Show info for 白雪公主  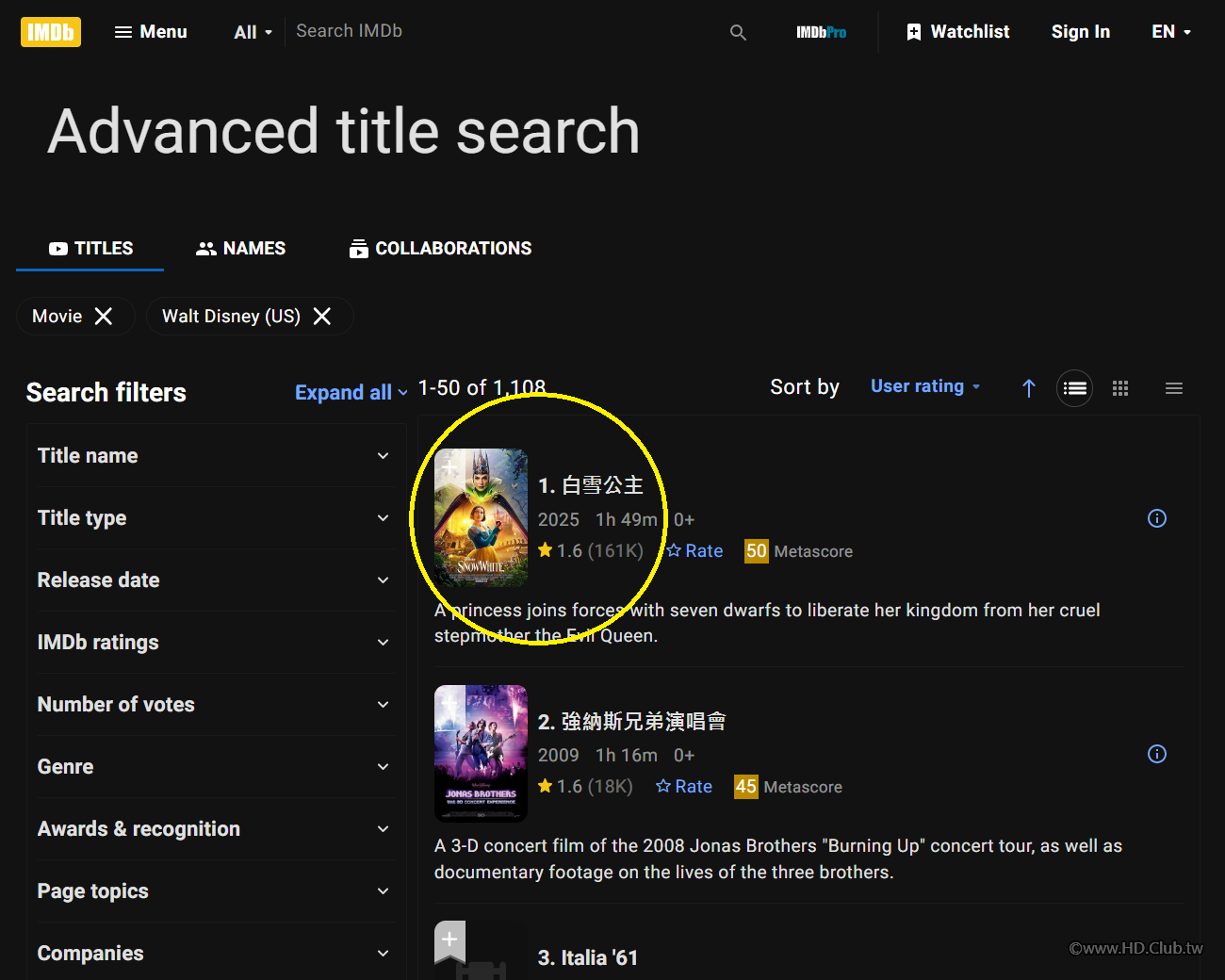[1157, 518]
